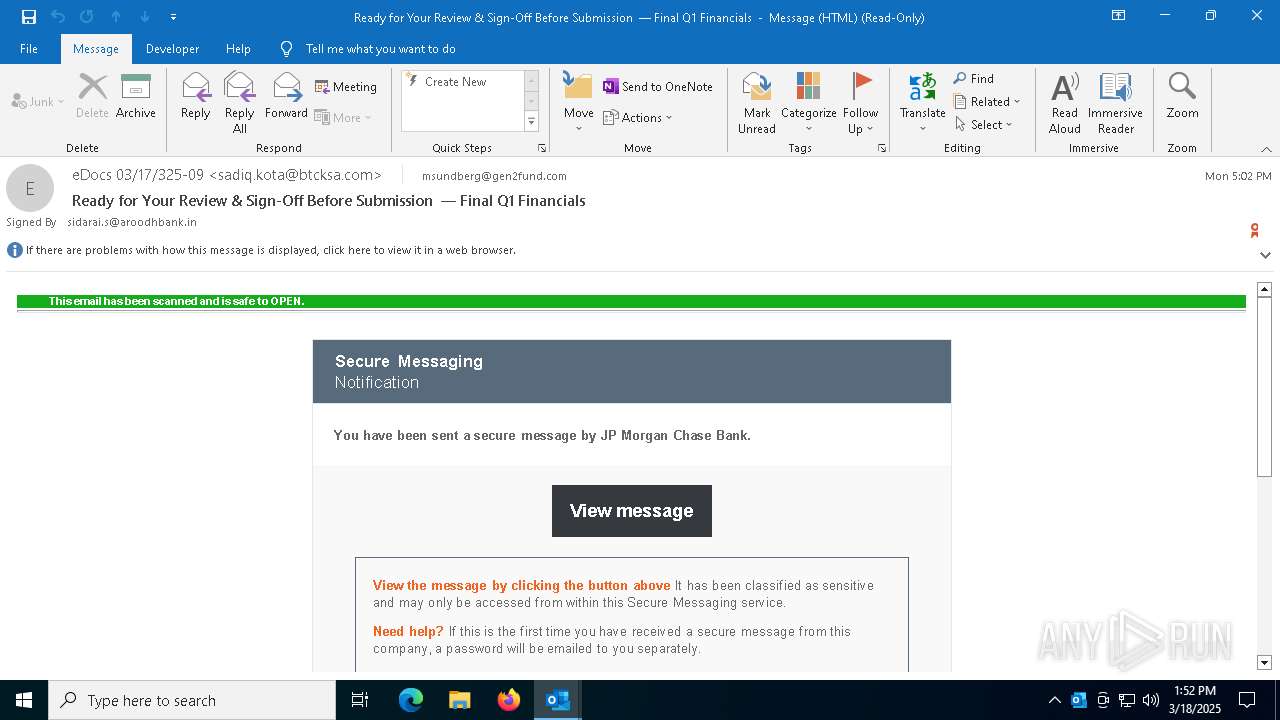Image resolution: width=1280 pixels, height=720 pixels.
Task: Open the Zoom magnifier tool
Action: [x=1182, y=96]
